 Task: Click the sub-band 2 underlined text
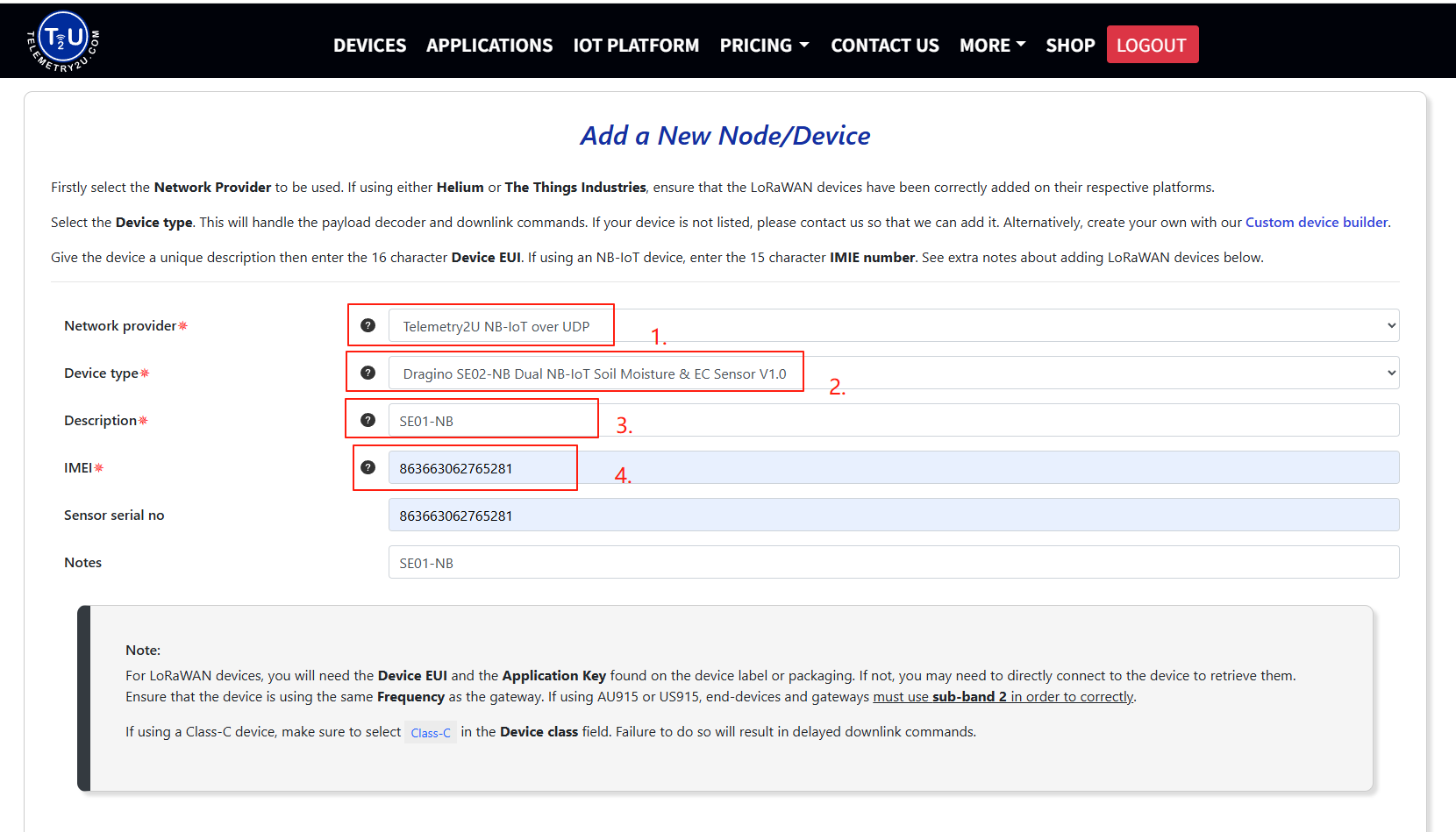tap(969, 697)
